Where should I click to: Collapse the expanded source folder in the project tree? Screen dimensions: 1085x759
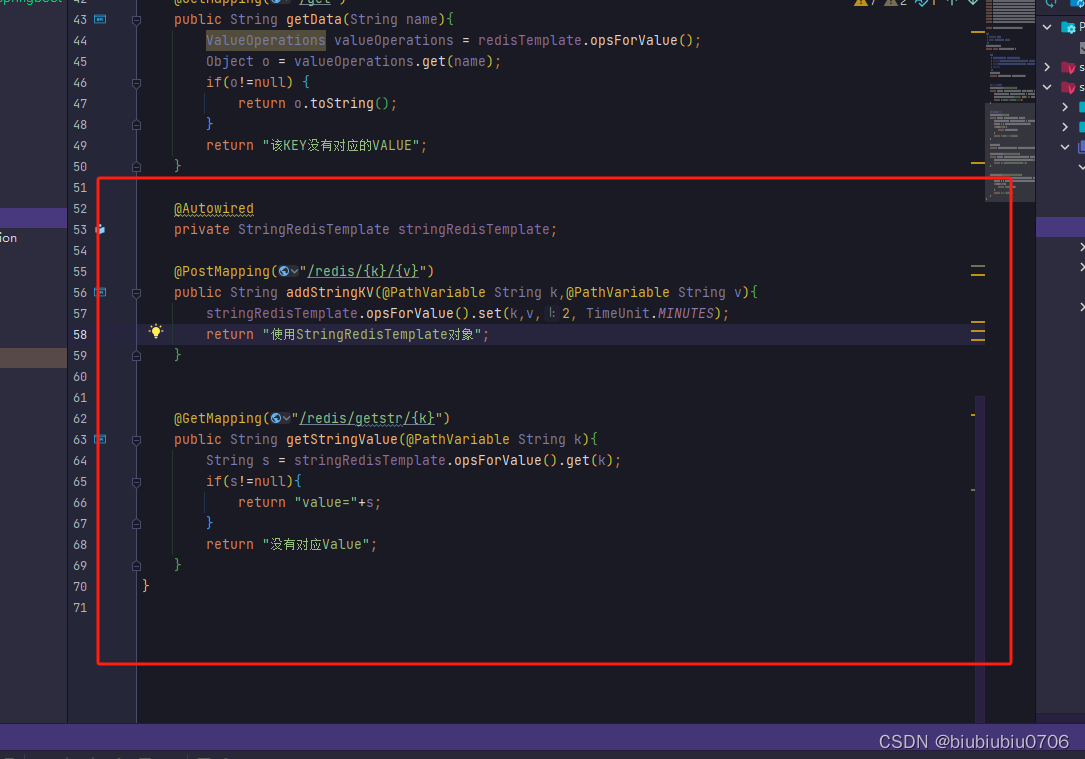click(1048, 88)
